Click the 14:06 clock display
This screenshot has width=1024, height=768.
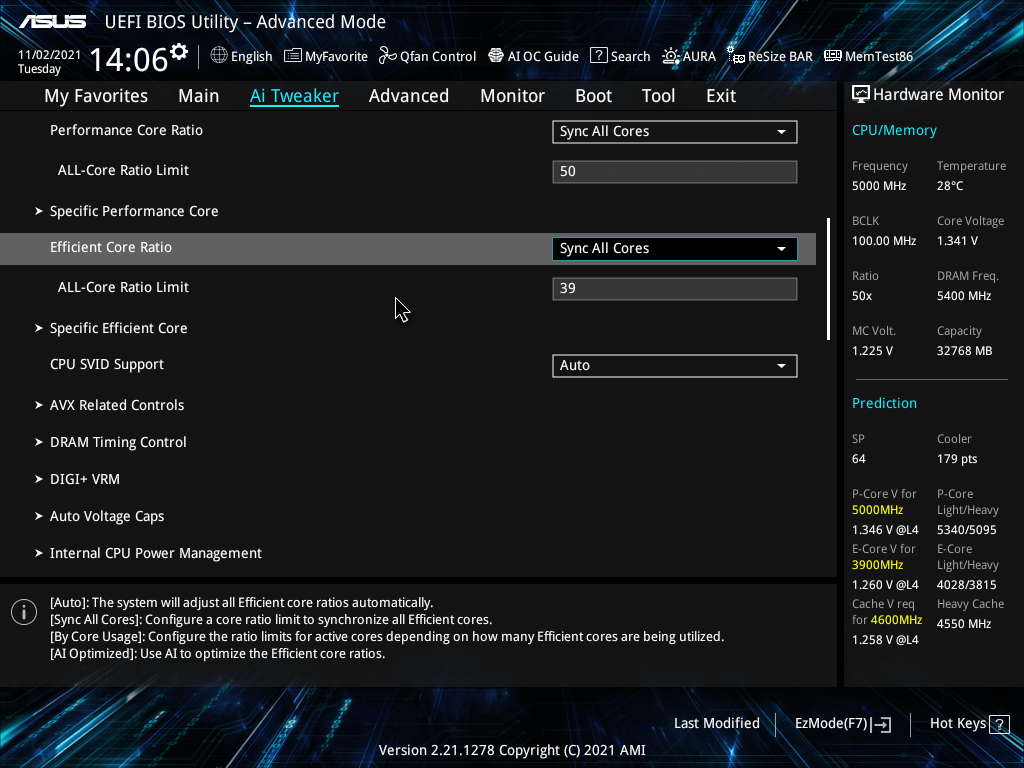(x=129, y=59)
